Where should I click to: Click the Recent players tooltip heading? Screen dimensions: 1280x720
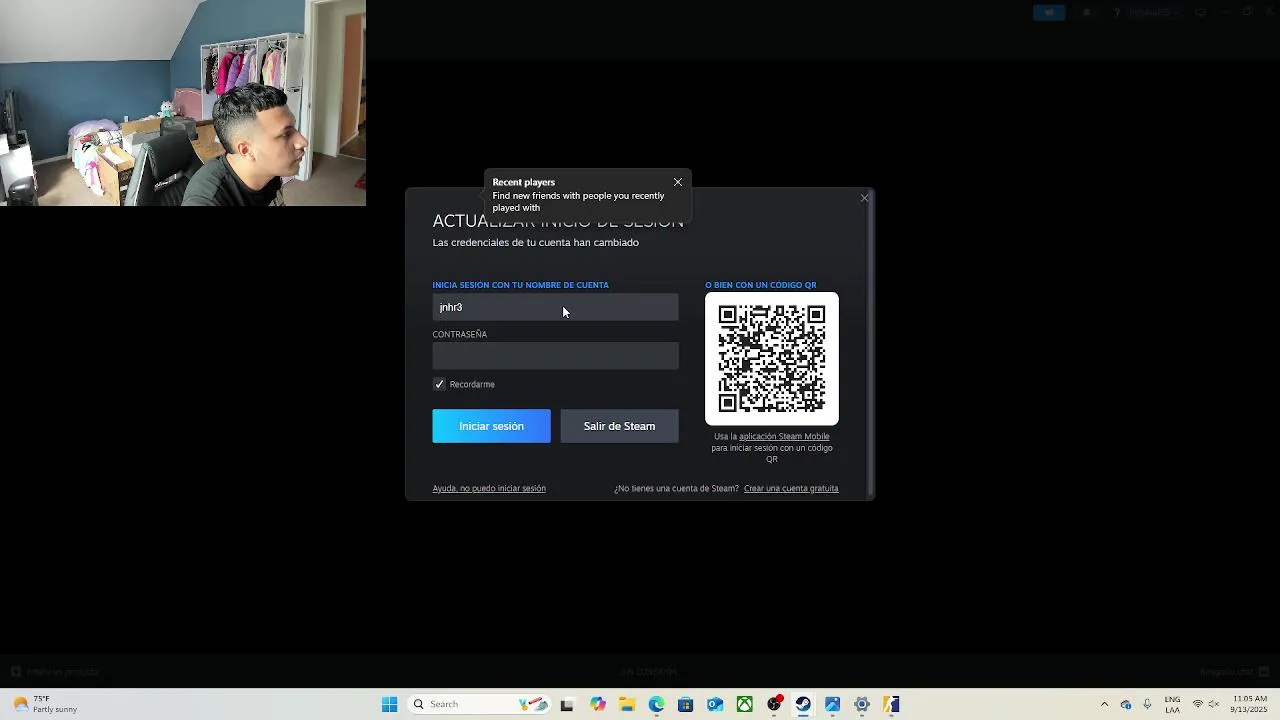pos(524,182)
